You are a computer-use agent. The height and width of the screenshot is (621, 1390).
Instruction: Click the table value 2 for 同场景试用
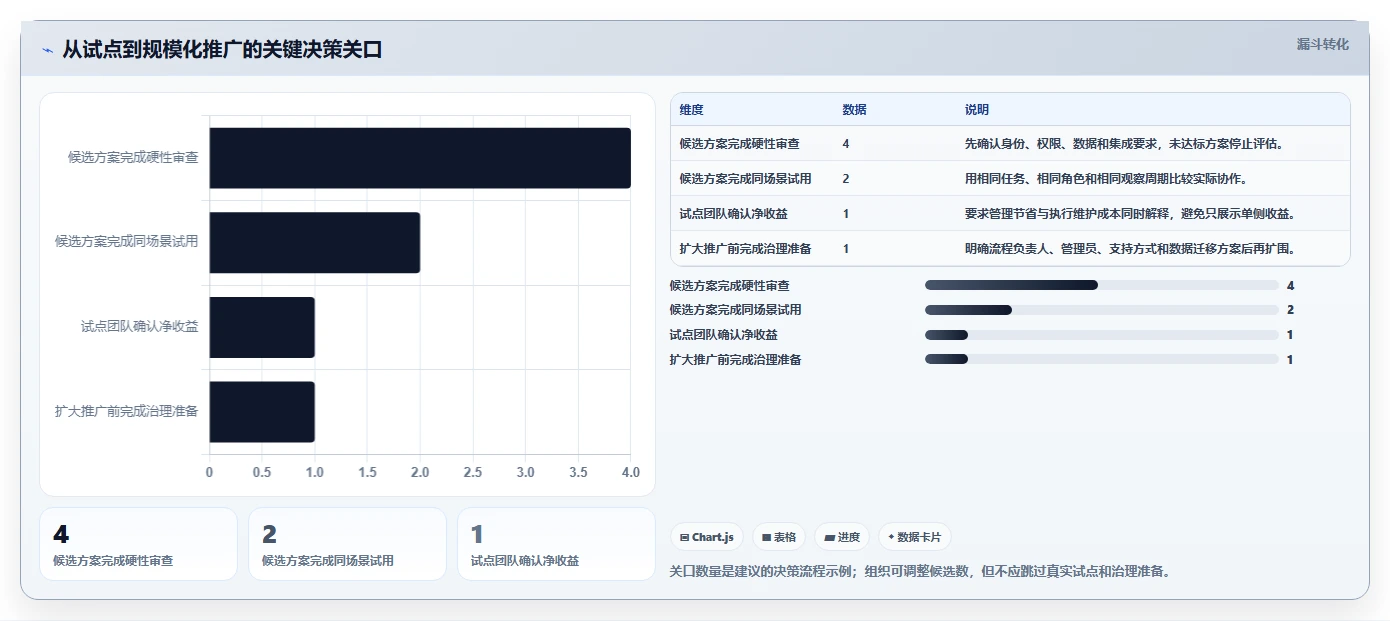pyautogui.click(x=846, y=179)
